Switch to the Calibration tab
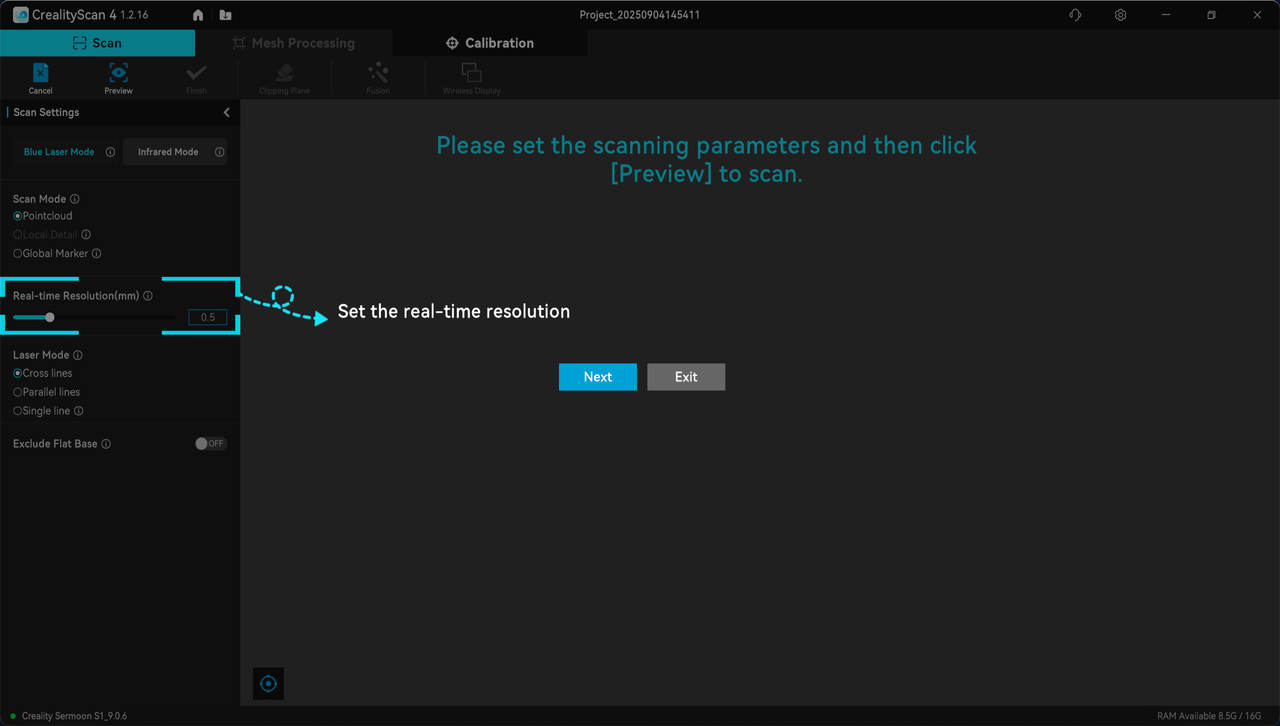Screen dimensions: 1280x726 pyautogui.click(x=490, y=43)
